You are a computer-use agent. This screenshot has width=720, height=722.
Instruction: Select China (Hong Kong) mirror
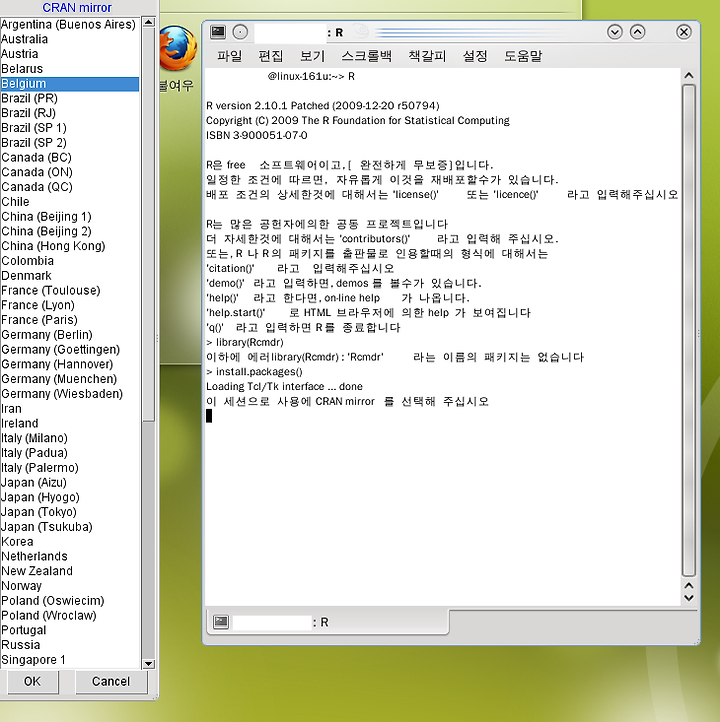(x=70, y=246)
